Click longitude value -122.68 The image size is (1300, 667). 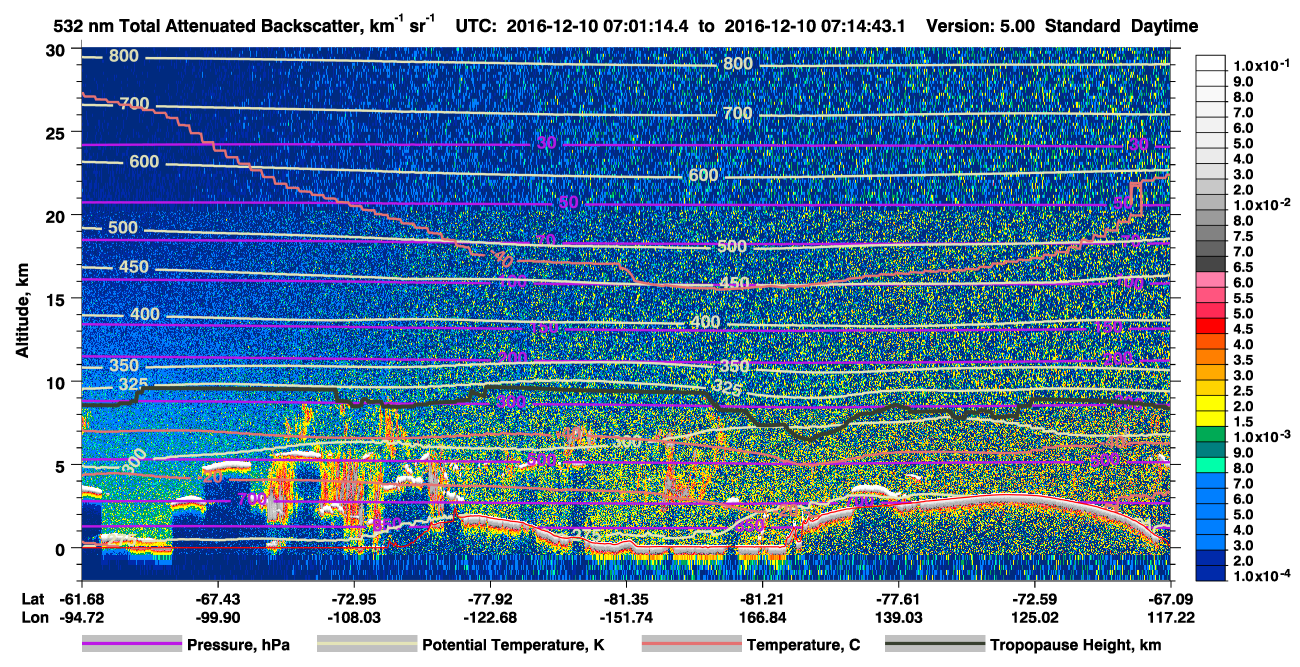(490, 618)
